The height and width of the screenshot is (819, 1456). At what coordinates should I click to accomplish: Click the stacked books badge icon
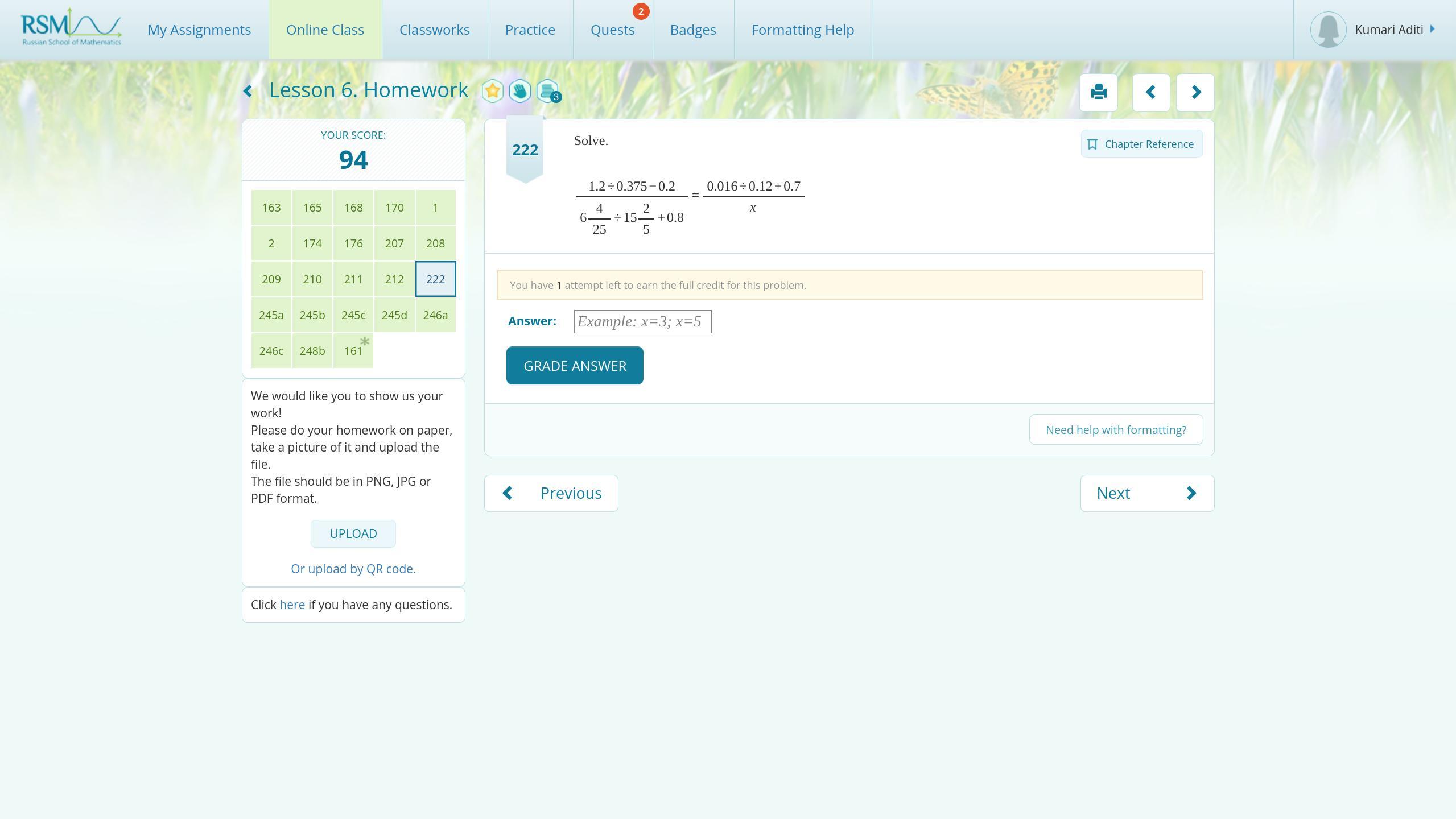547,91
